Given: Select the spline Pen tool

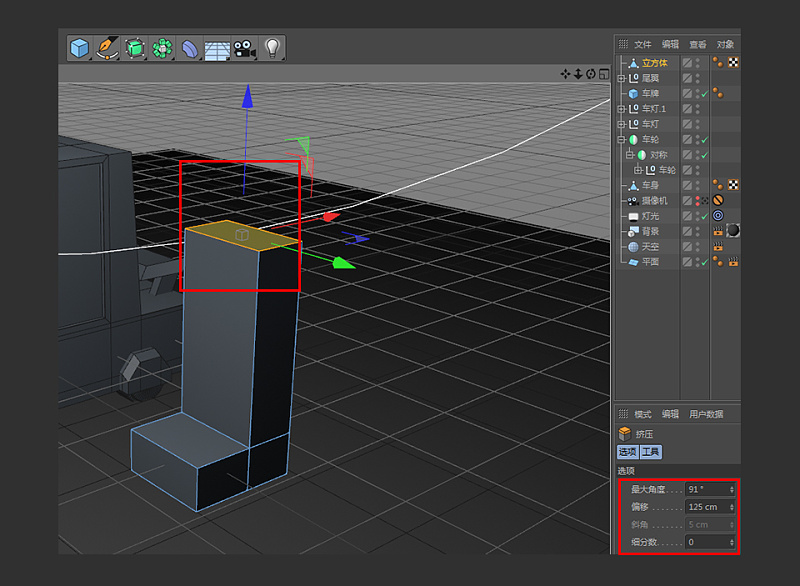Looking at the screenshot, I should tap(107, 48).
